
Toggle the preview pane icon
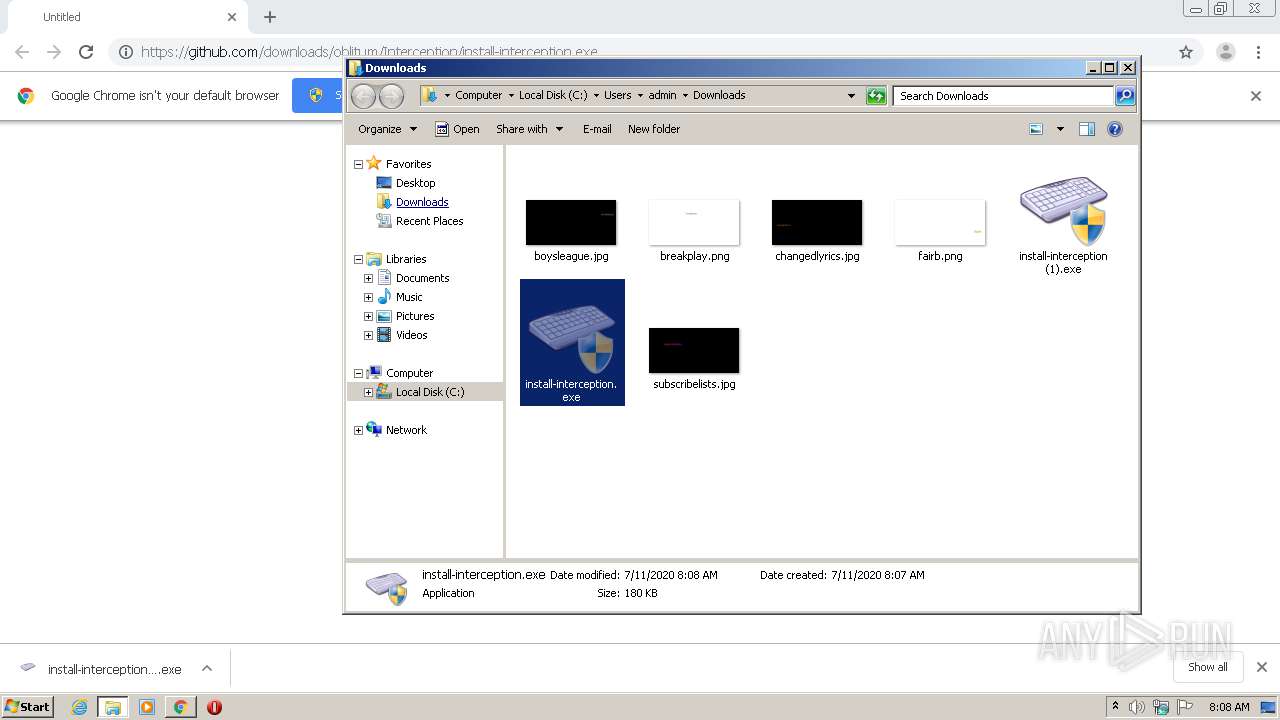click(1087, 129)
